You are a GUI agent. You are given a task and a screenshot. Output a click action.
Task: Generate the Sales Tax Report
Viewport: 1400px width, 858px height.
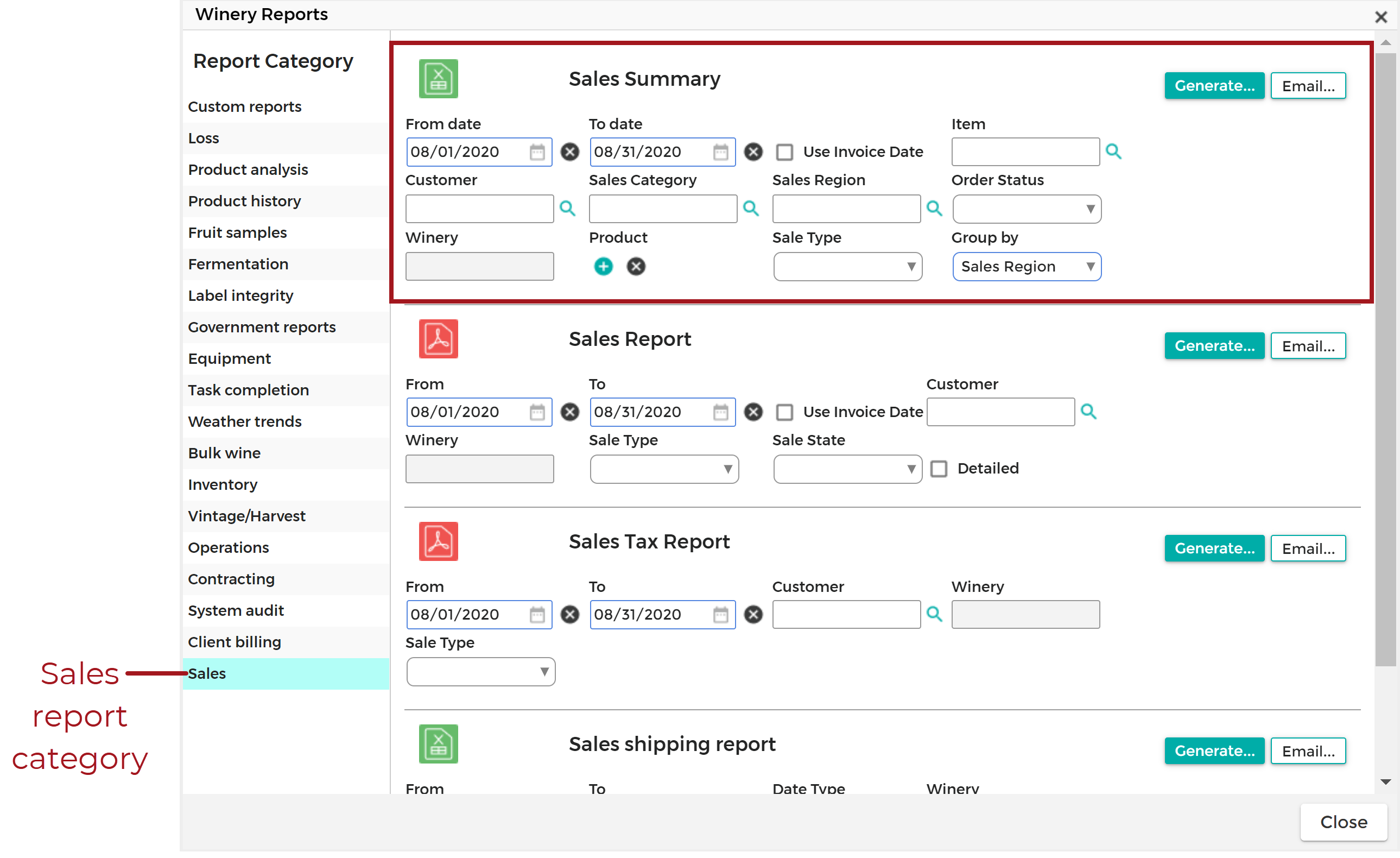pyautogui.click(x=1214, y=548)
